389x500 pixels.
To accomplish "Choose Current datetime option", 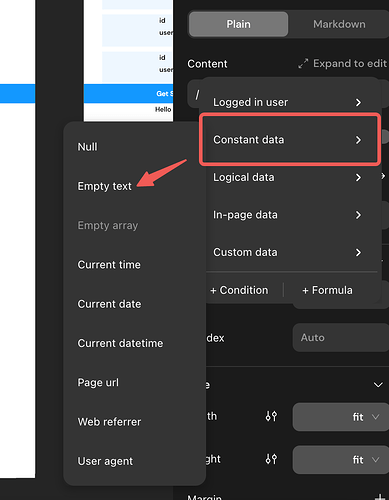I will pyautogui.click(x=120, y=343).
